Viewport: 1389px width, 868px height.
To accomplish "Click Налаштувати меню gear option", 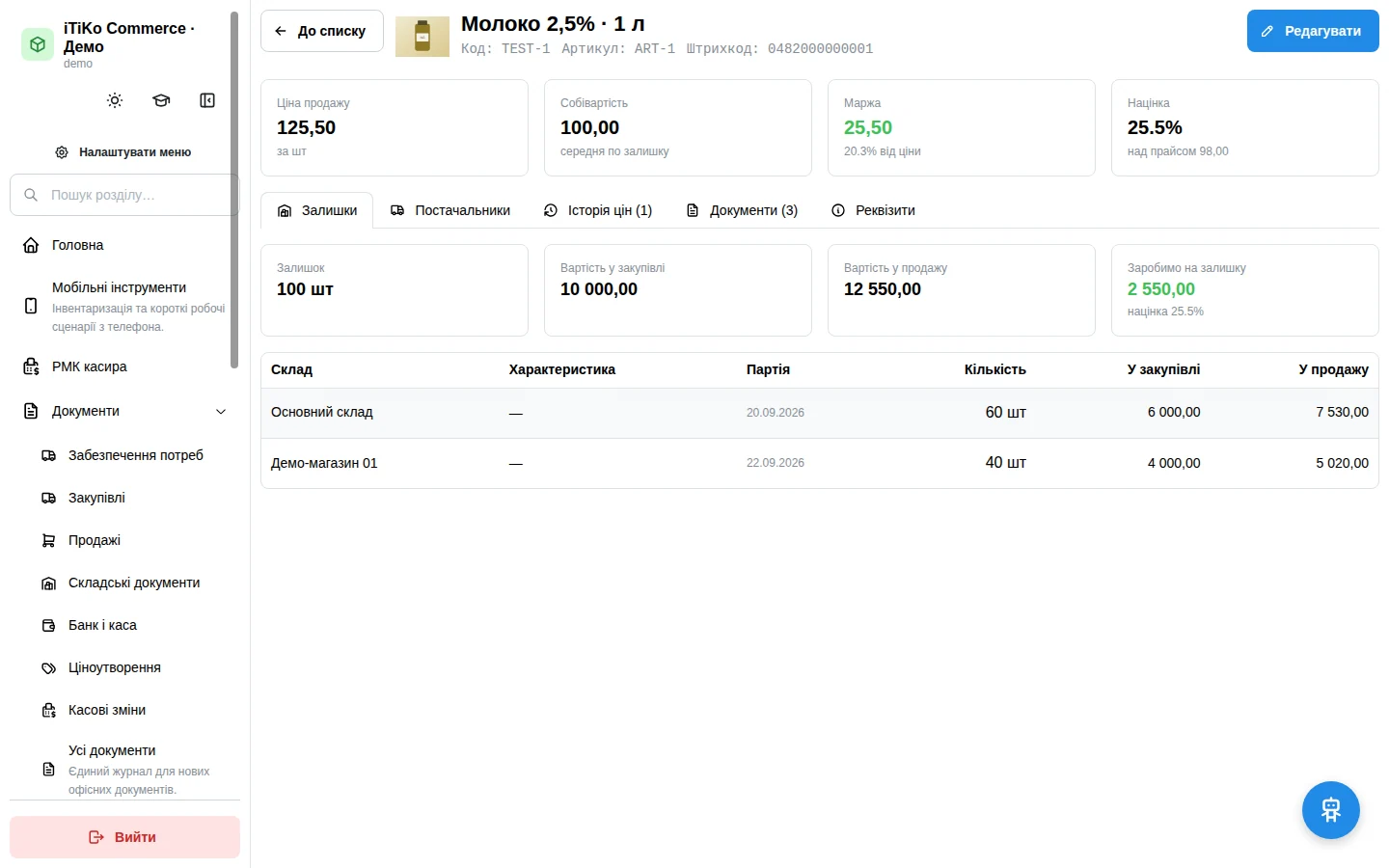I will [x=123, y=152].
